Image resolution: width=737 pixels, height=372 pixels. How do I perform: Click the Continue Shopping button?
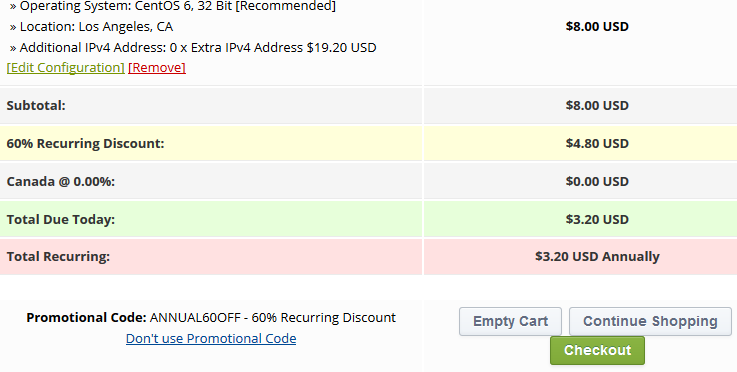[x=650, y=321]
